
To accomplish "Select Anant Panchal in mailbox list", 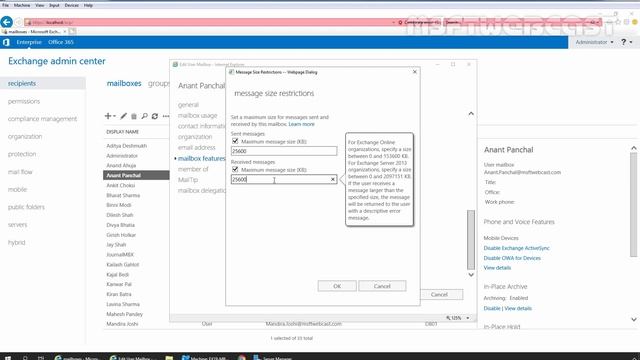I will pyautogui.click(x=136, y=175).
